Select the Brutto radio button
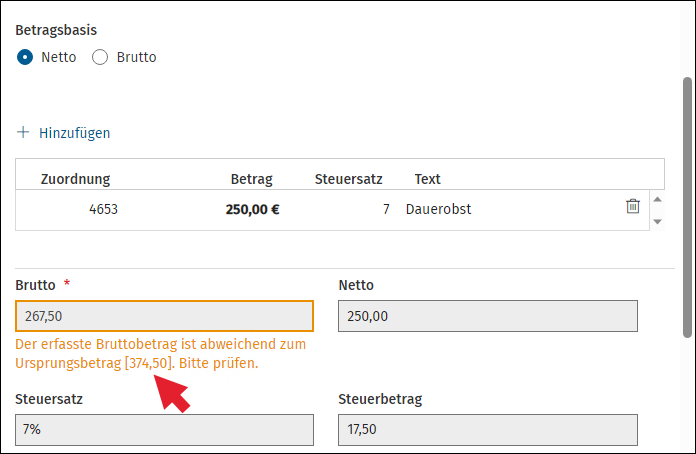Screen dimensions: 696x454 pyautogui.click(x=100, y=57)
